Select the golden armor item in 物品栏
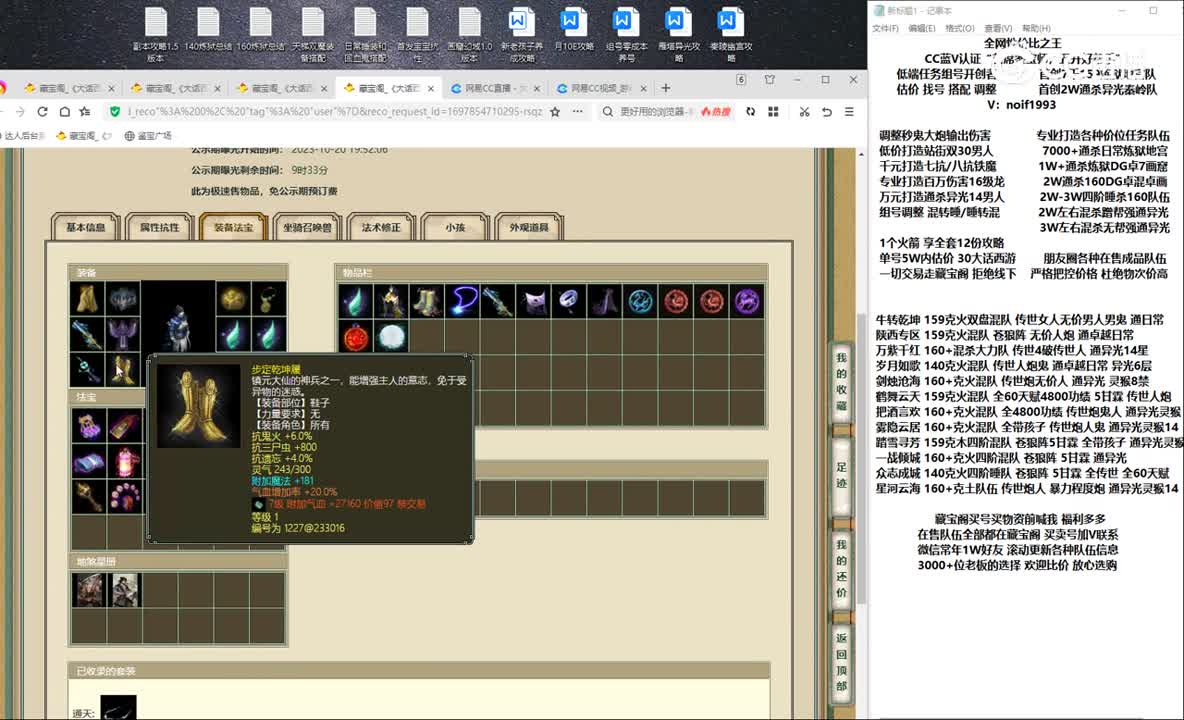 click(x=391, y=301)
